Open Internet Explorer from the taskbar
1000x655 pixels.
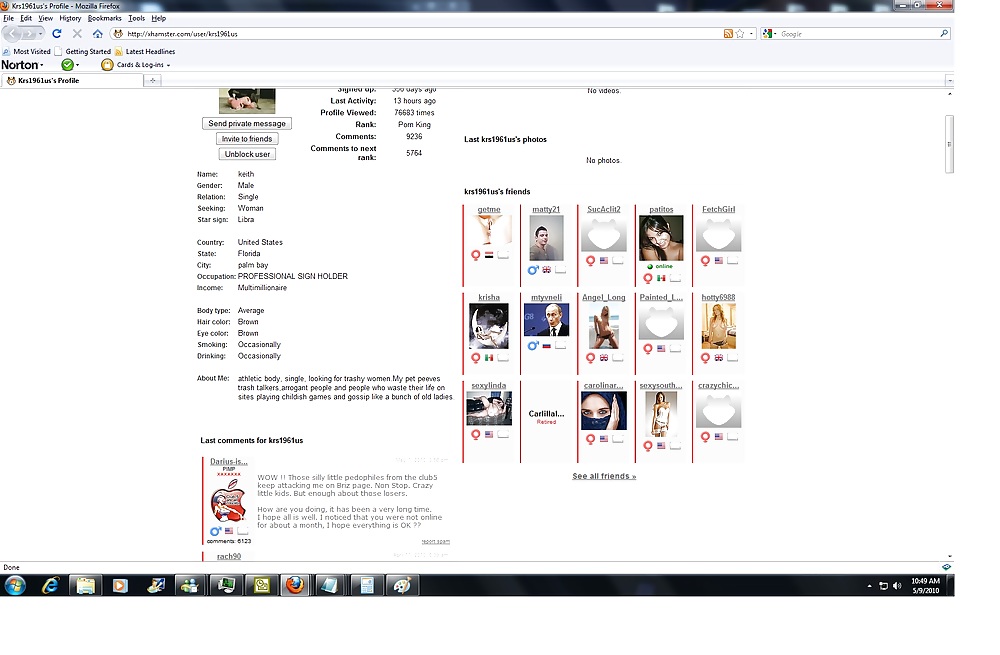pyautogui.click(x=51, y=586)
